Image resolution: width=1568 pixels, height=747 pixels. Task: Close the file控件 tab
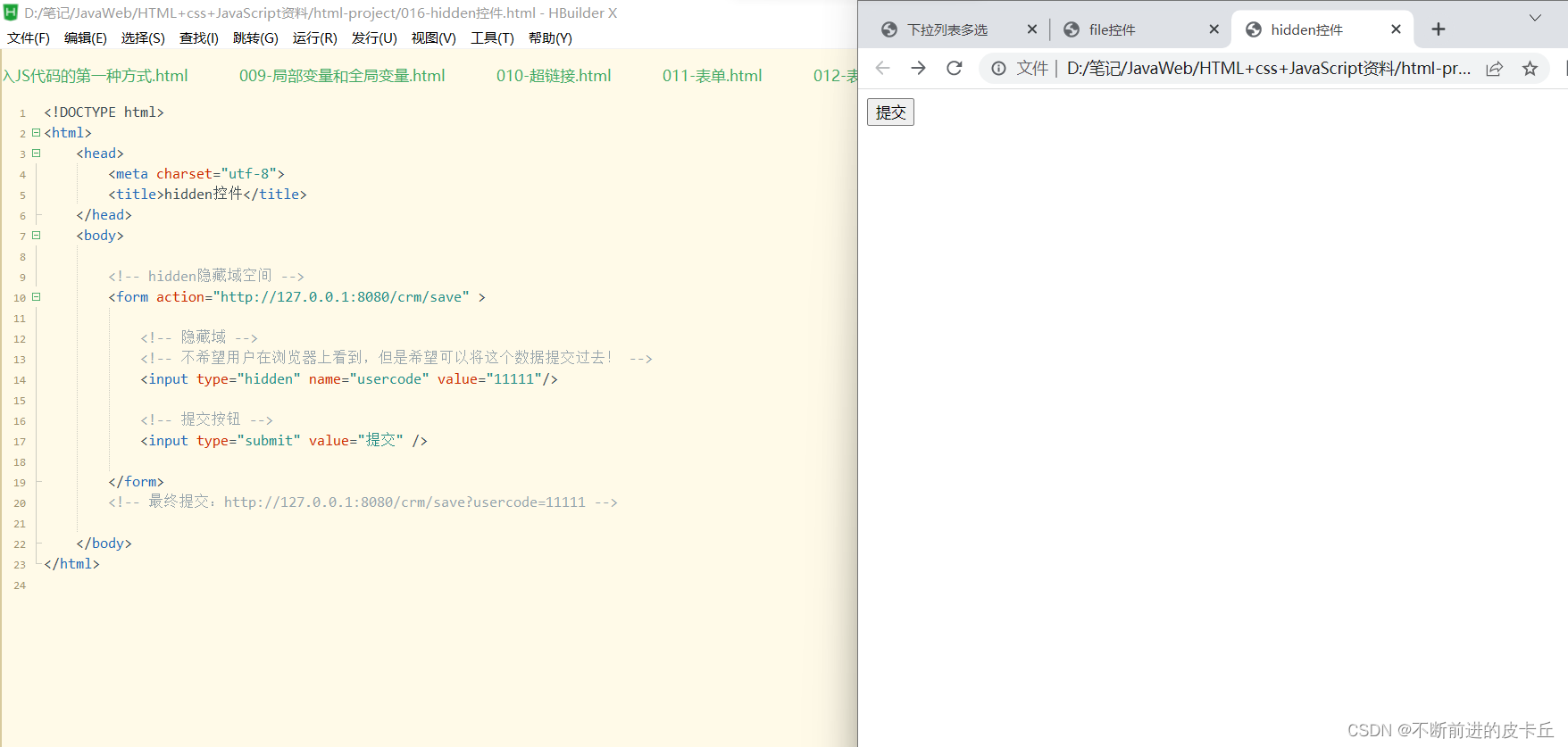(1214, 29)
